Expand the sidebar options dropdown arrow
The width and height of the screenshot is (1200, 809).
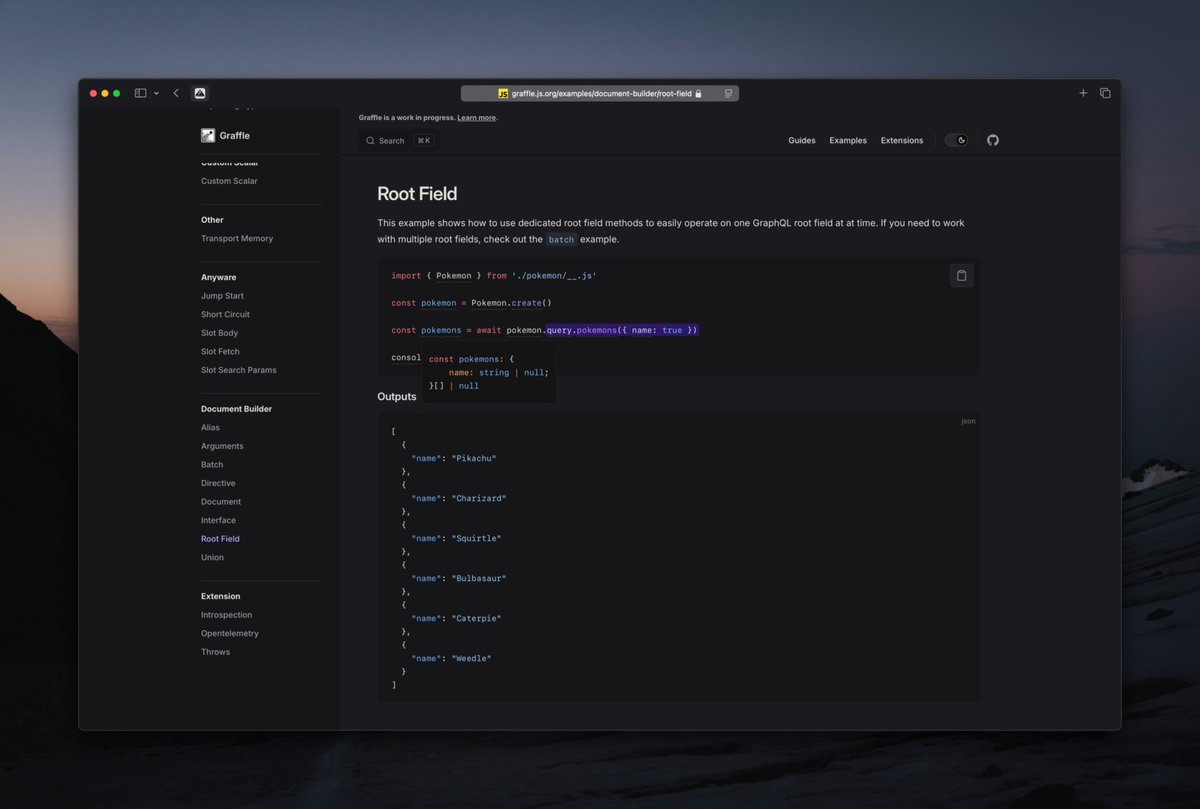tap(156, 93)
